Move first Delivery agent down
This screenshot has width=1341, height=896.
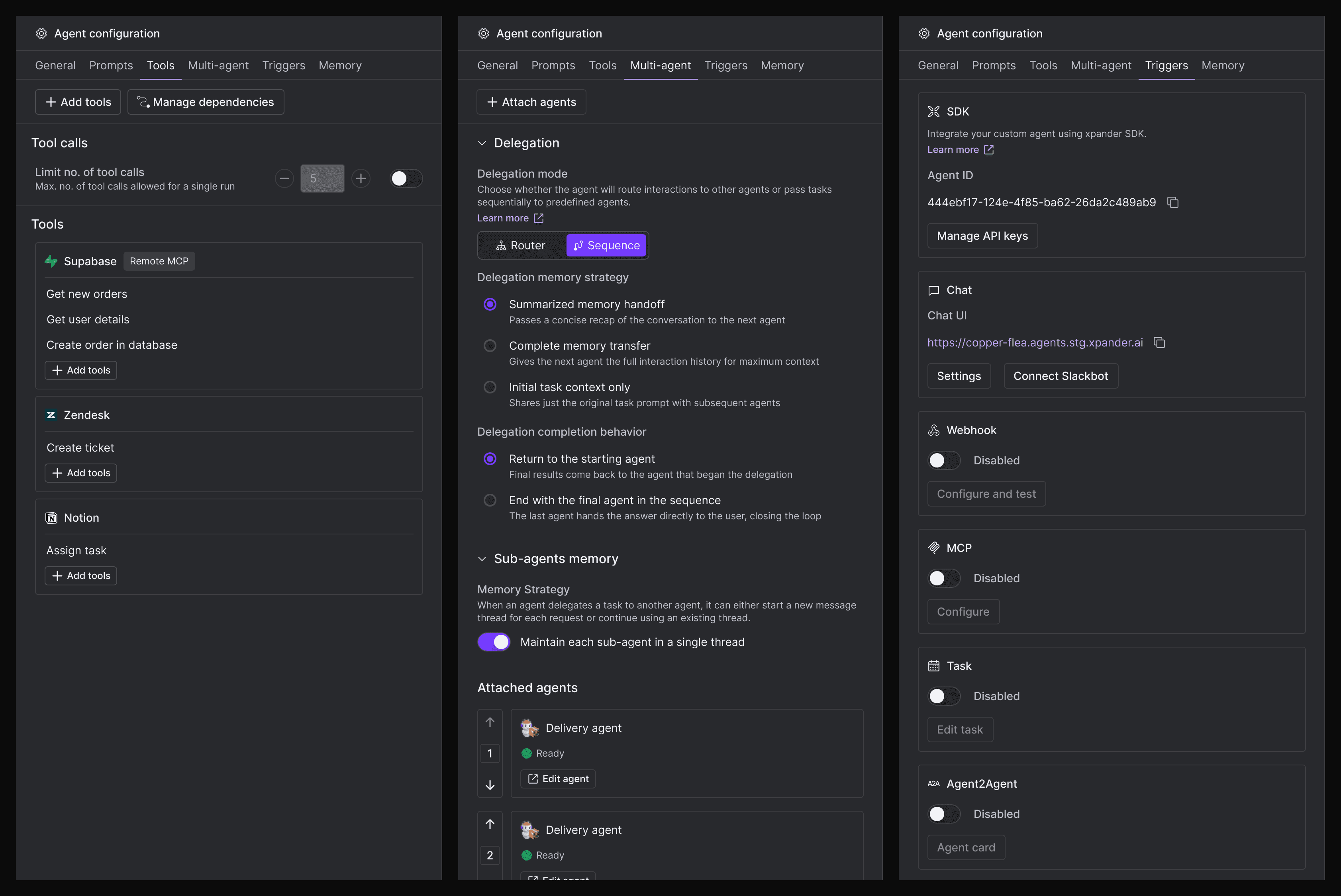[x=490, y=784]
